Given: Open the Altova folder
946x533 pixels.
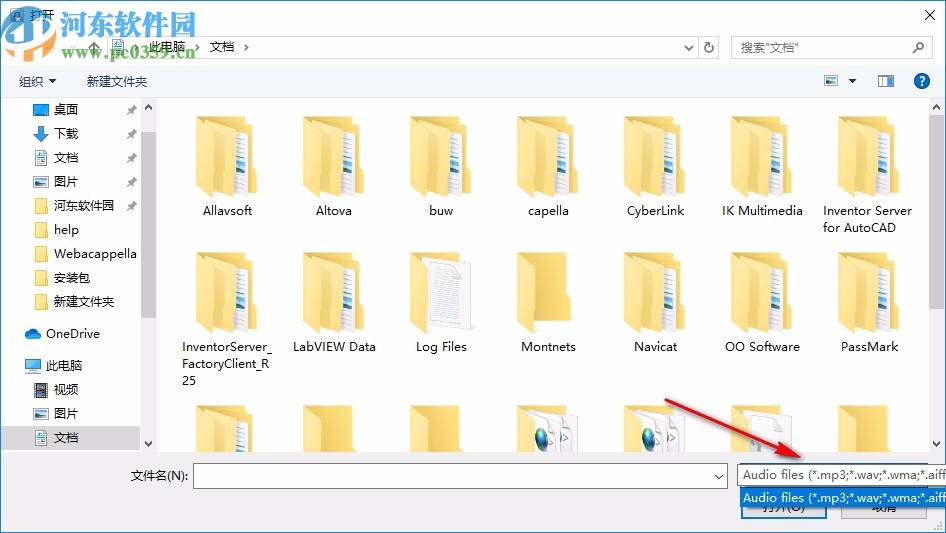Looking at the screenshot, I should (334, 166).
